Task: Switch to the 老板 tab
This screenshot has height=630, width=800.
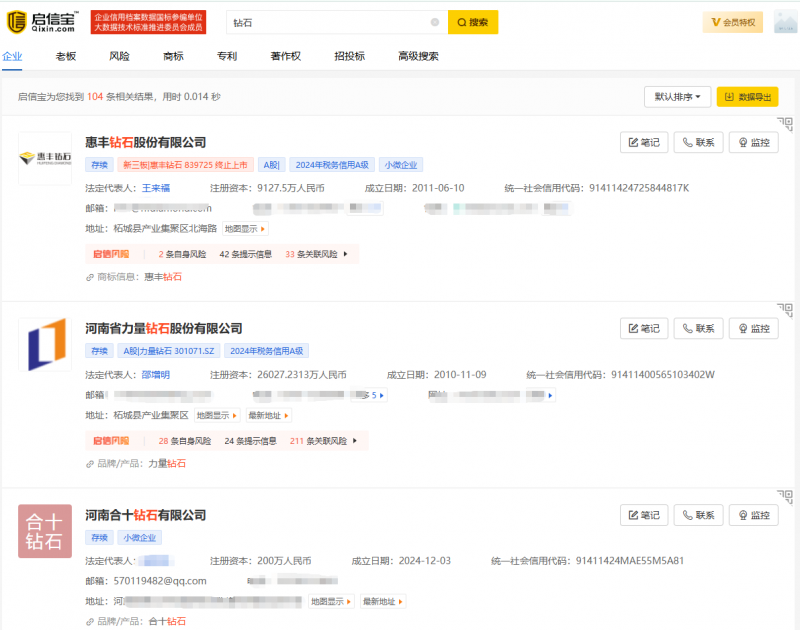Action: pyautogui.click(x=66, y=56)
